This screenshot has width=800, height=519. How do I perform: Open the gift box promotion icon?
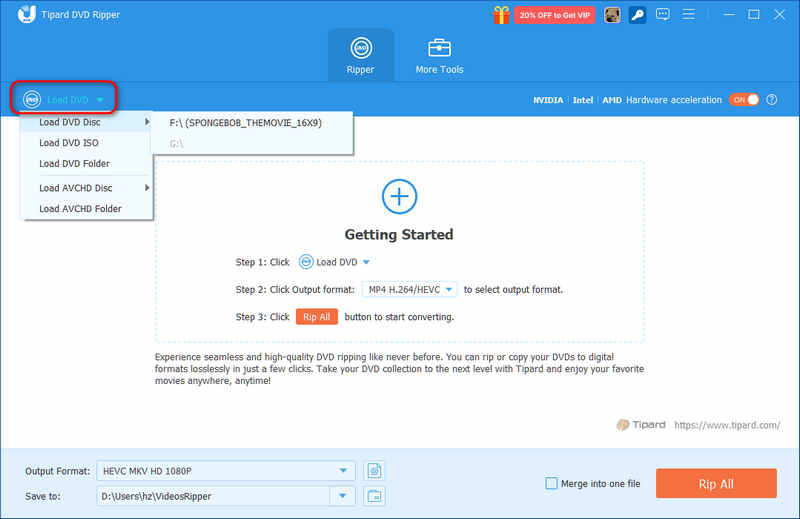[x=501, y=15]
